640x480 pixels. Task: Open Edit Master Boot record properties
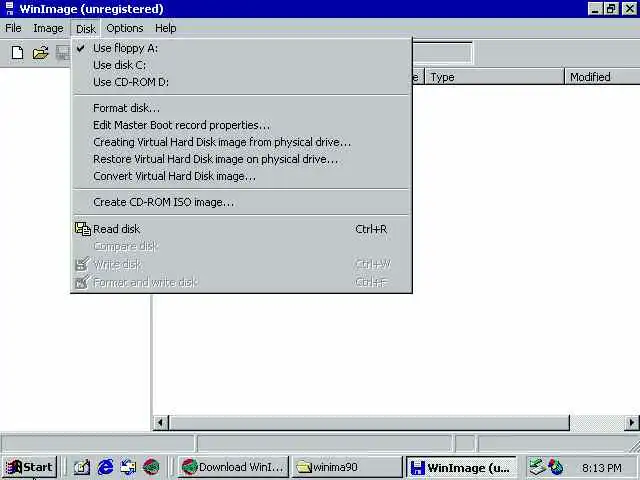click(x=241, y=125)
